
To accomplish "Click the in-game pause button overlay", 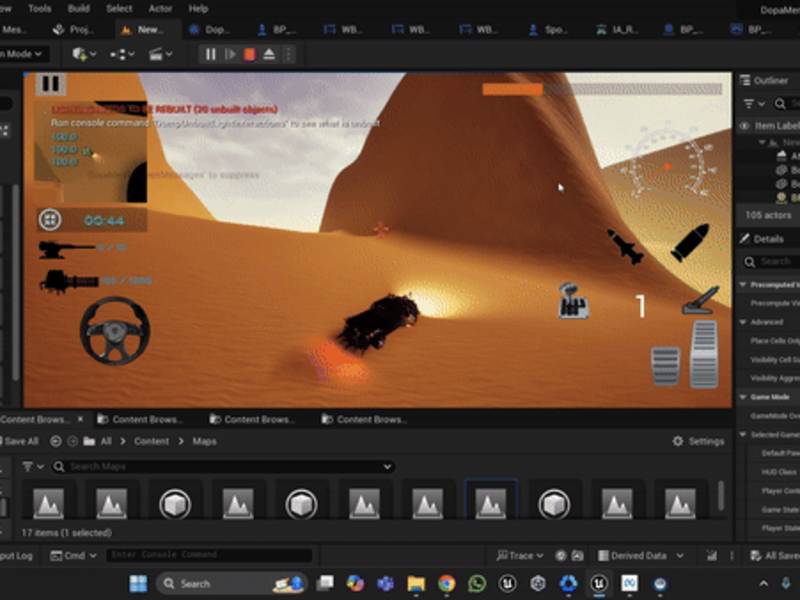I will coord(50,85).
